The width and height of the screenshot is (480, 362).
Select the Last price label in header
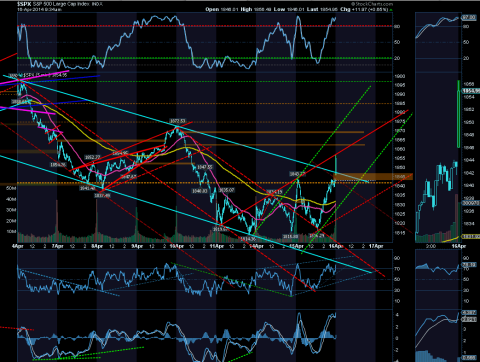(x=312, y=9)
